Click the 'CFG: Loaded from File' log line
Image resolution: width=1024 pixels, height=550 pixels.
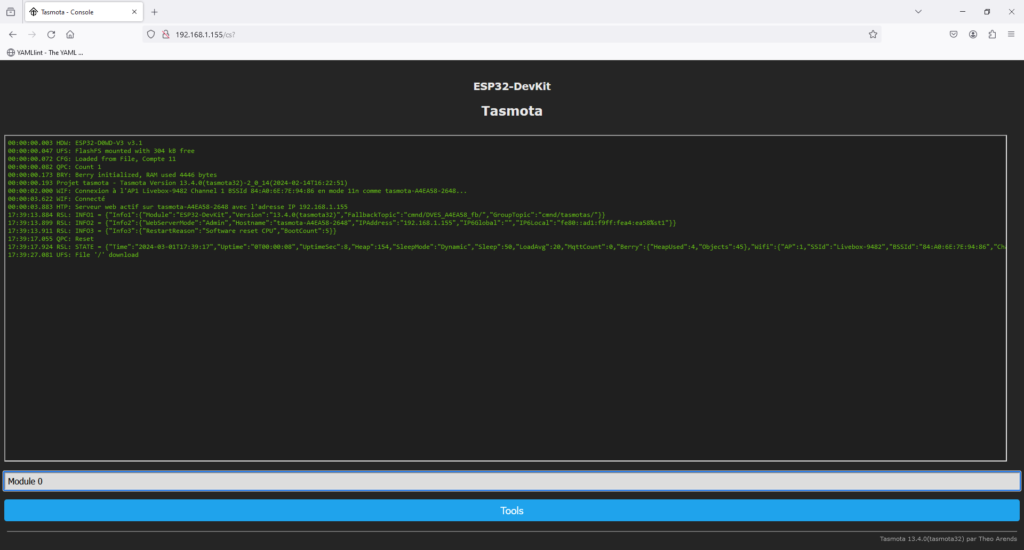(91, 159)
